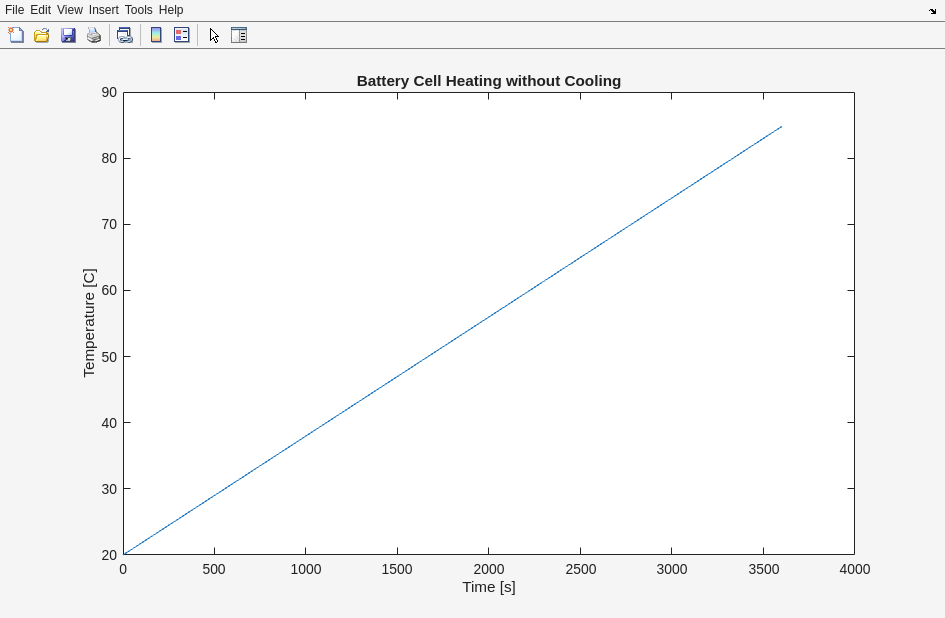Save the figure with the floppy disk icon

click(x=68, y=35)
